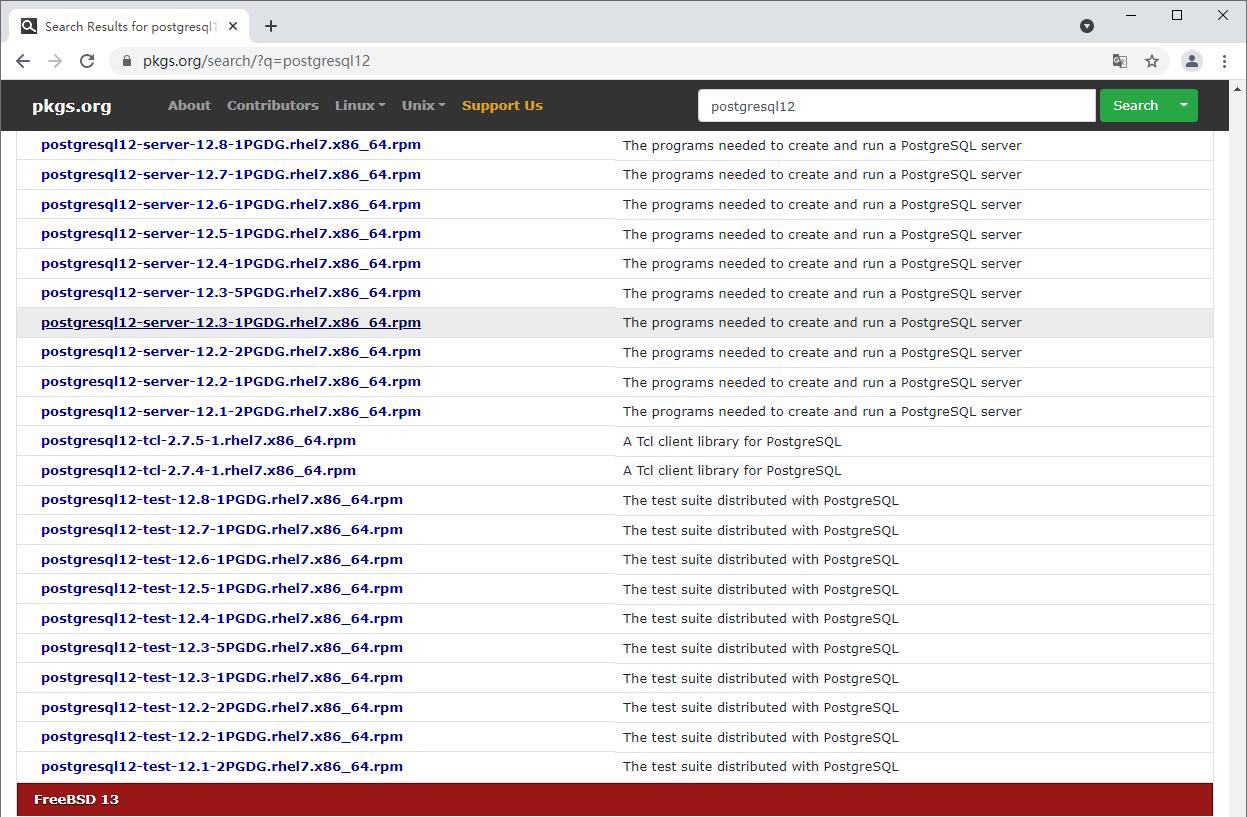The width and height of the screenshot is (1247, 817).
Task: Open postgresql12-server-12.8-1PGDG.rhel7 package
Action: [231, 145]
